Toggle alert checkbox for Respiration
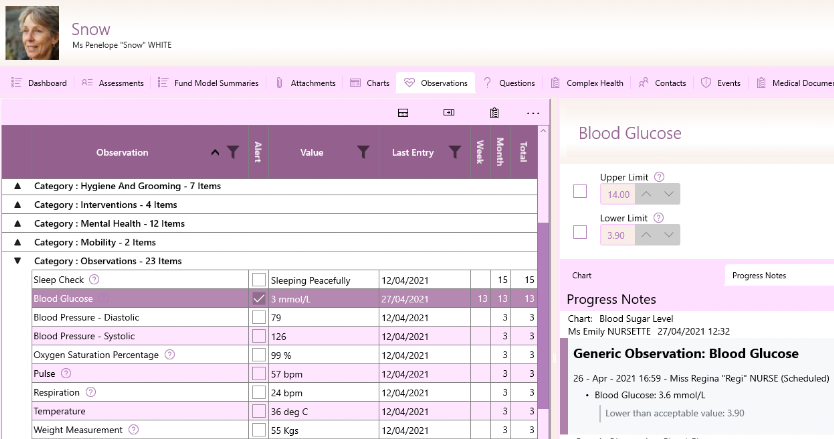This screenshot has height=439, width=834. pos(258,392)
